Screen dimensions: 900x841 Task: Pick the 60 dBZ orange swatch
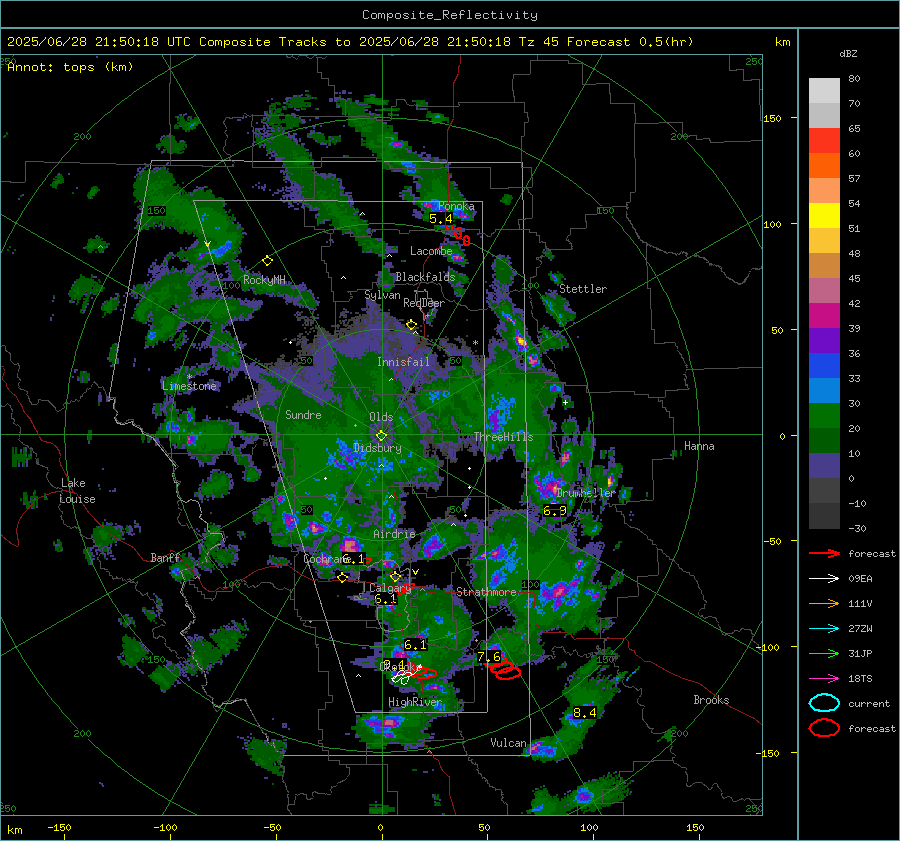tap(824, 165)
